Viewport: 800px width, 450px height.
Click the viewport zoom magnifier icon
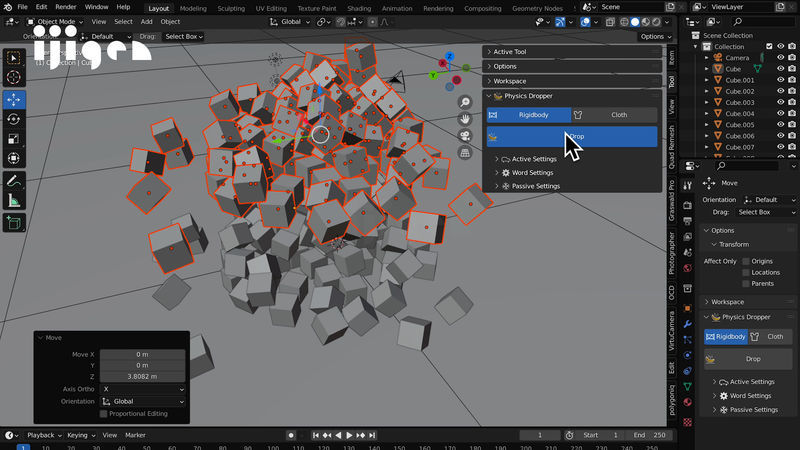click(465, 103)
